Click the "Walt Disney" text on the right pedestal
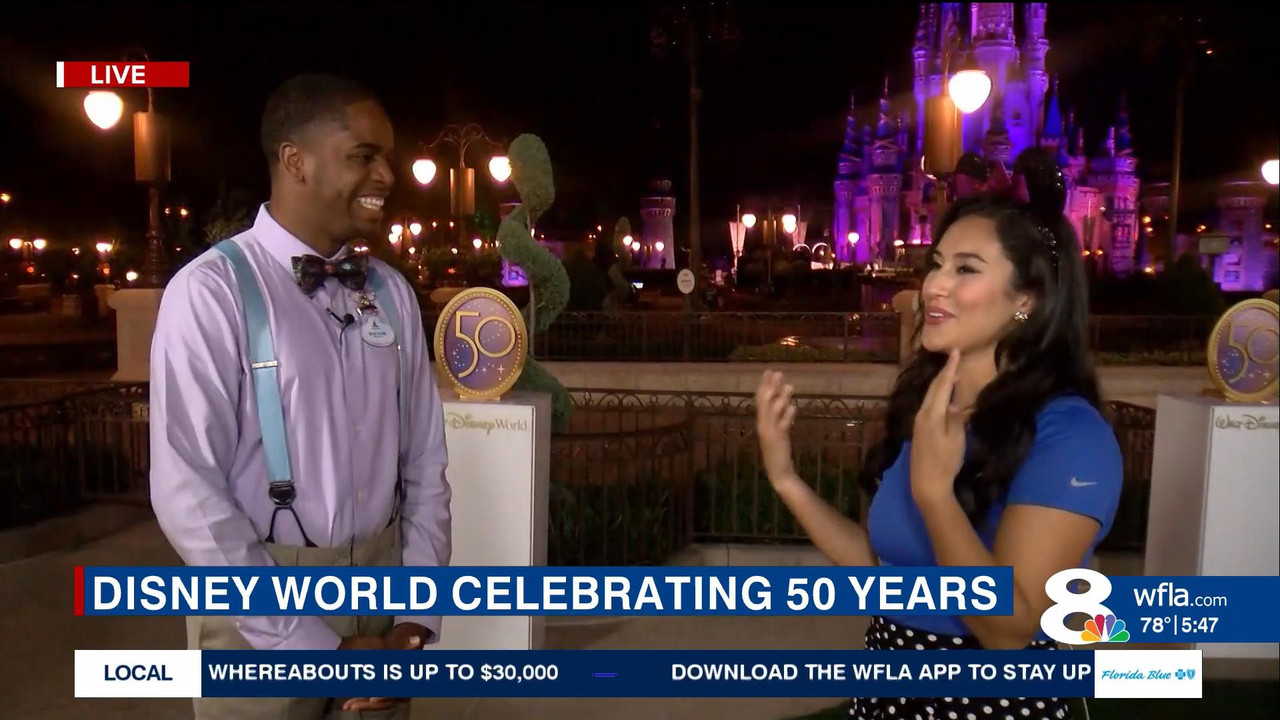1280x720 pixels. (1247, 422)
